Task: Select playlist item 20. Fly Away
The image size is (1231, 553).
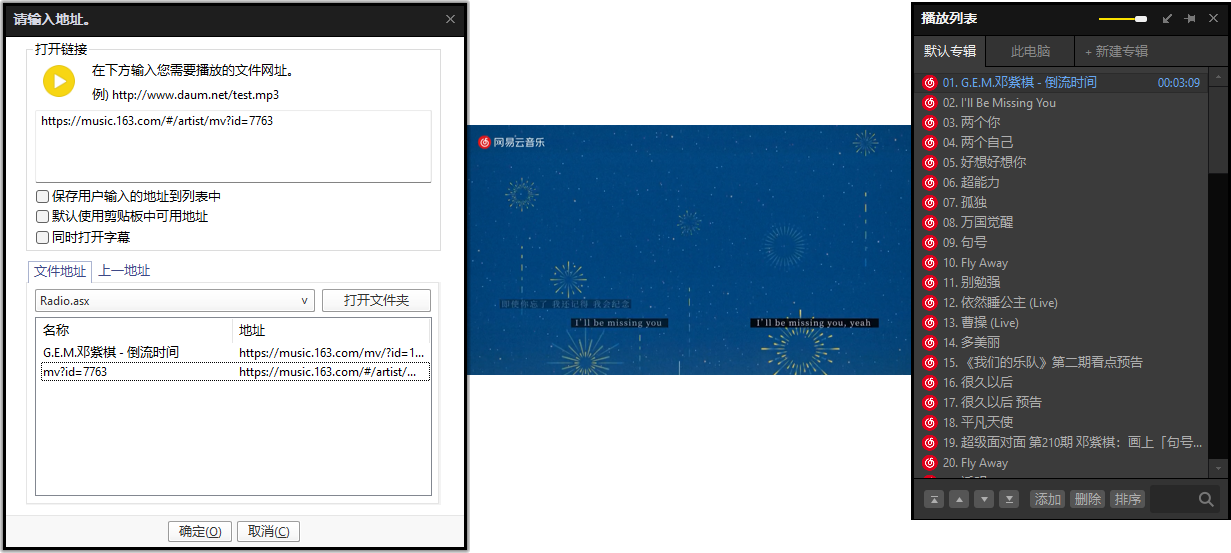Action: (x=1062, y=463)
